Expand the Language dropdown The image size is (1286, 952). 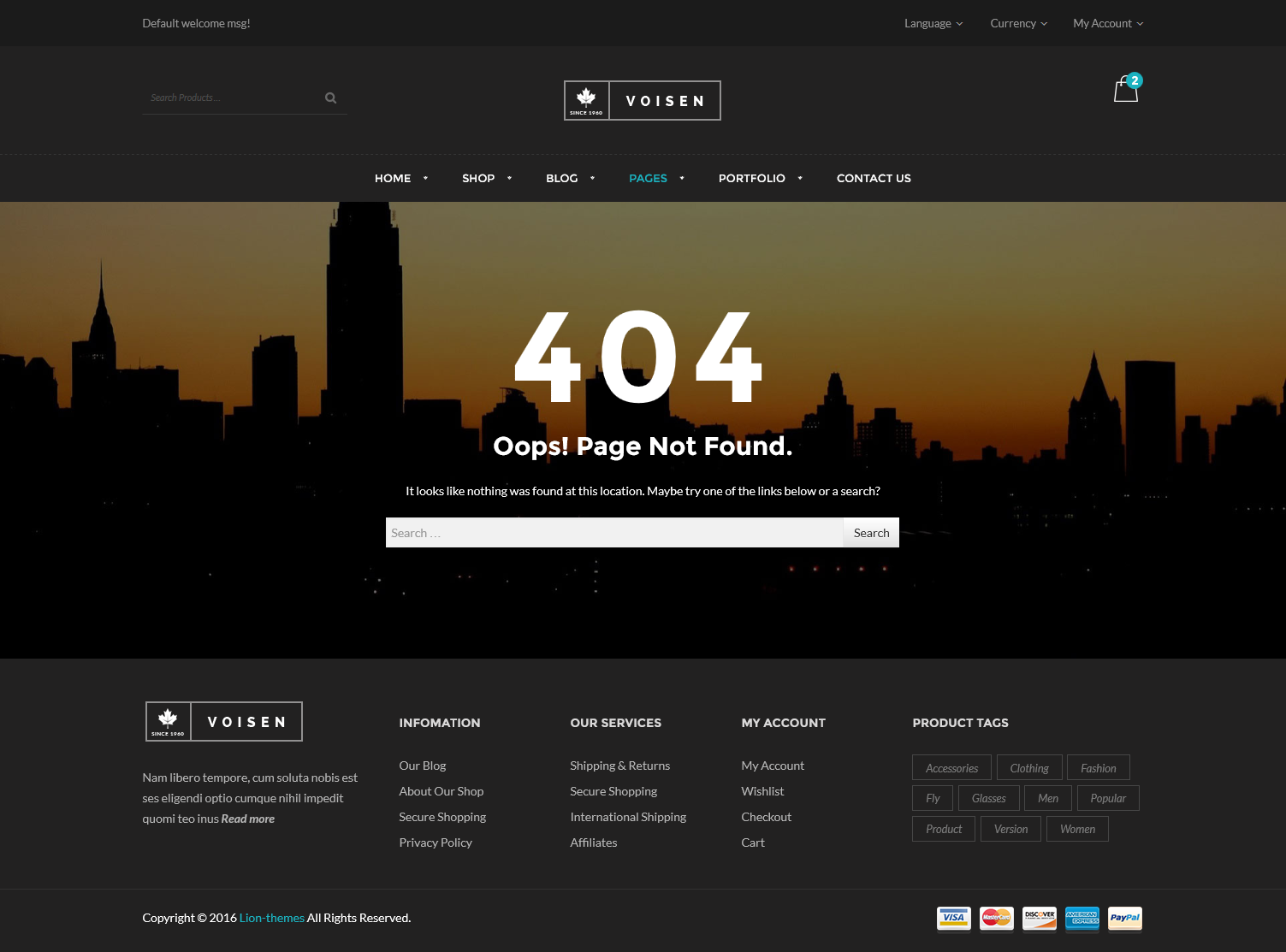coord(933,23)
